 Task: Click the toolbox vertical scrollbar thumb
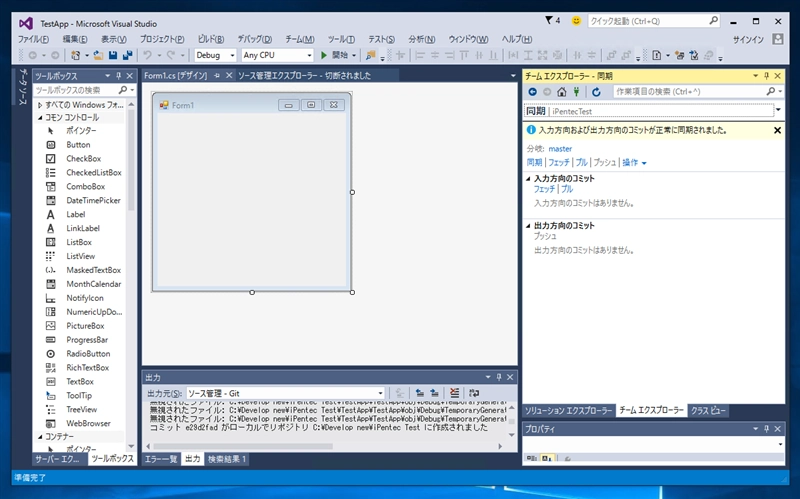tap(131, 161)
